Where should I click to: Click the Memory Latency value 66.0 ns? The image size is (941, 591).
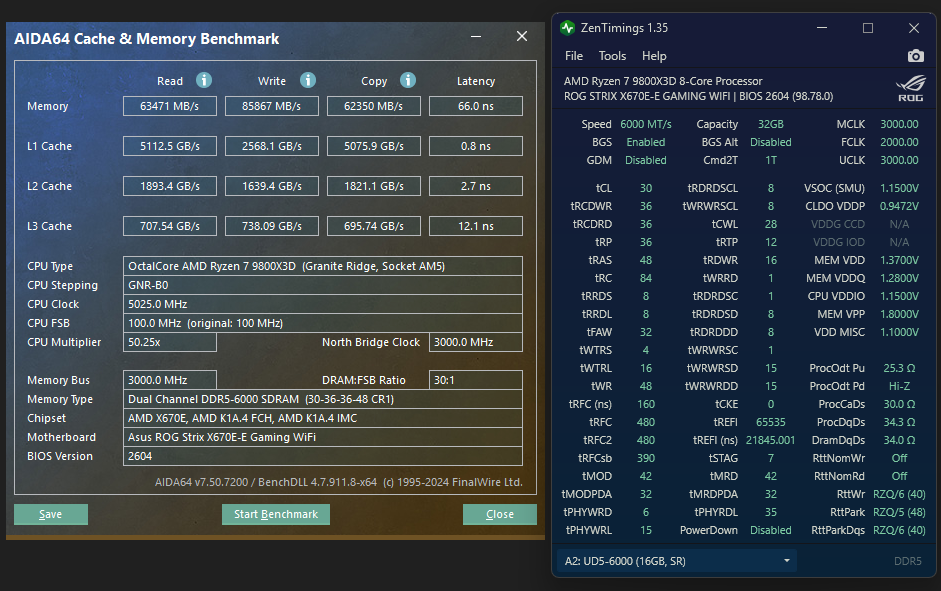[x=476, y=106]
